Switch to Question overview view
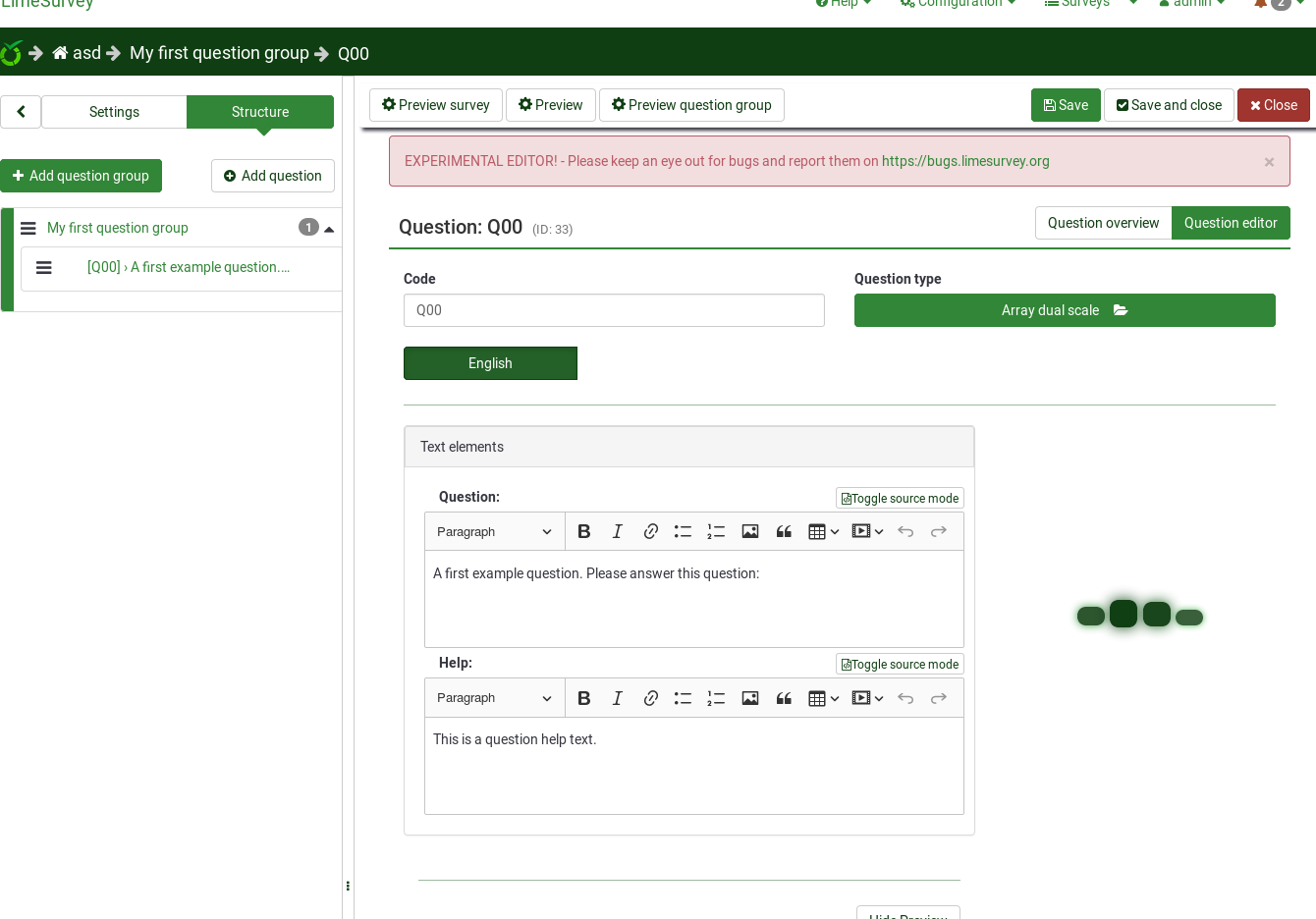The image size is (1316, 919). [1103, 223]
